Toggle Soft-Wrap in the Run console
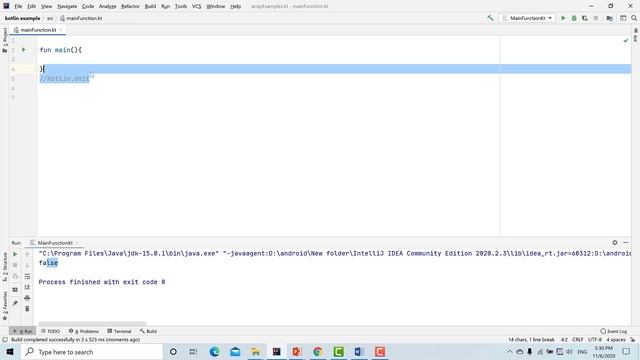The width and height of the screenshot is (640, 360). (27, 276)
